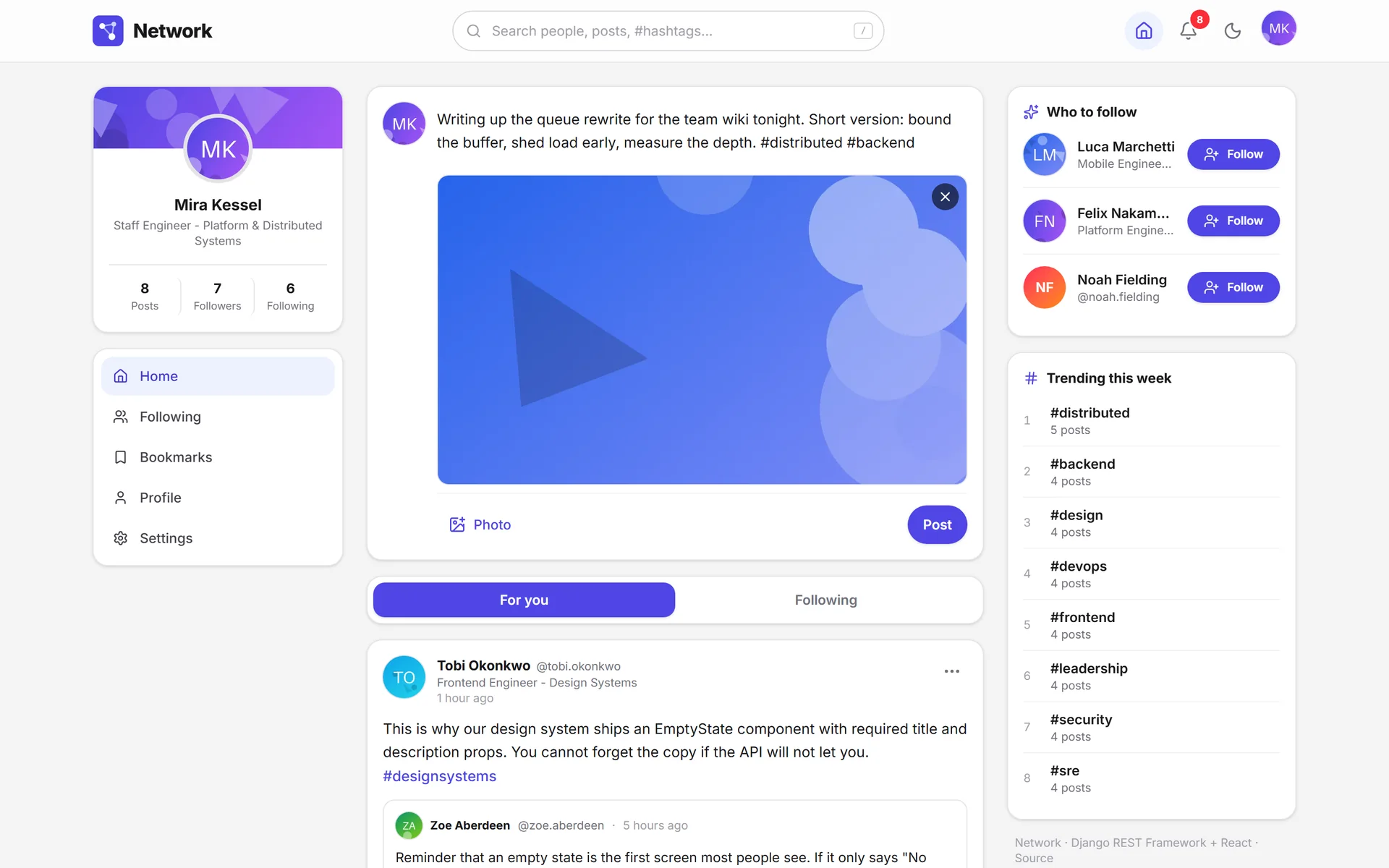Switch to the Following feed tab
The image size is (1389, 868).
tap(825, 600)
